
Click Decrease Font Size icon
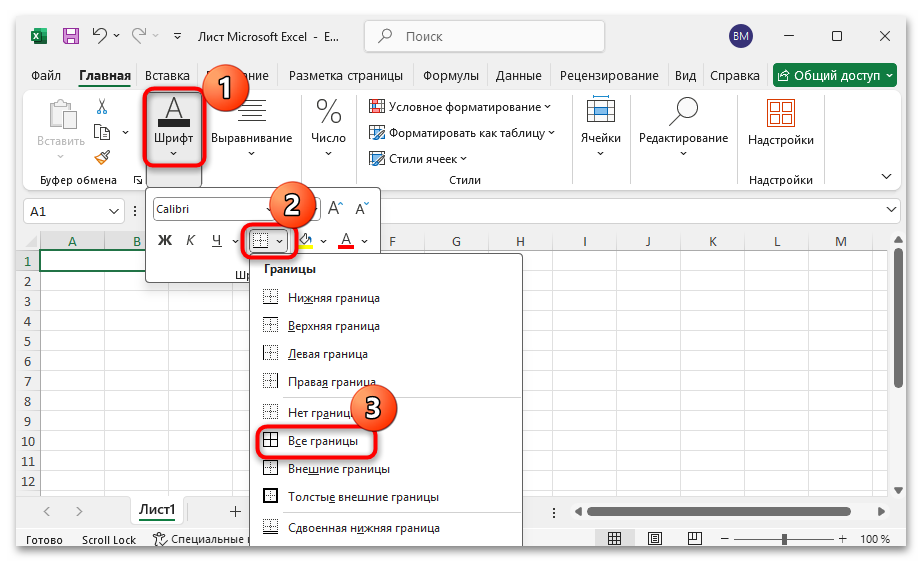click(x=362, y=208)
